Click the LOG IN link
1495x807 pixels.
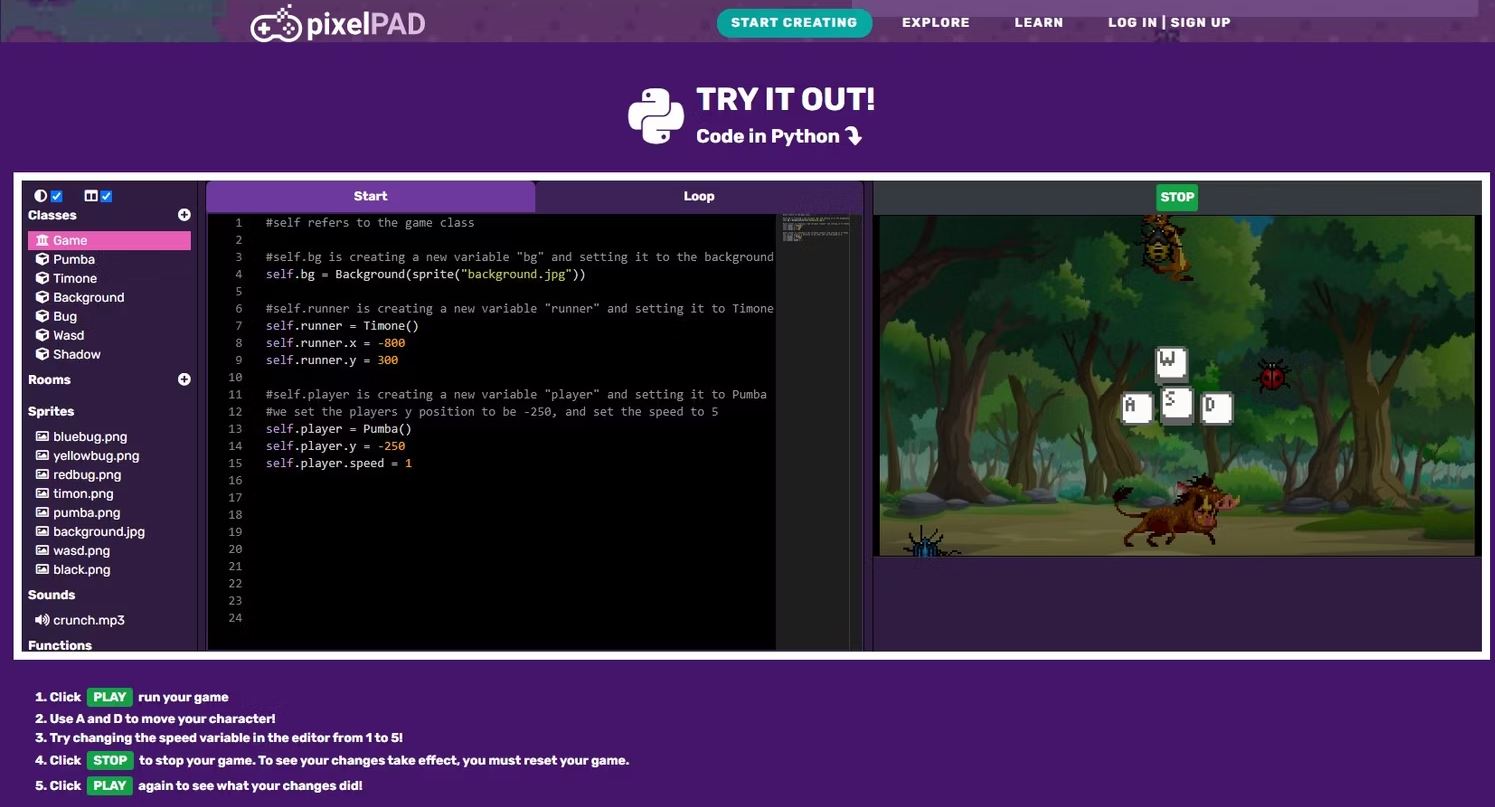pyautogui.click(x=1132, y=23)
